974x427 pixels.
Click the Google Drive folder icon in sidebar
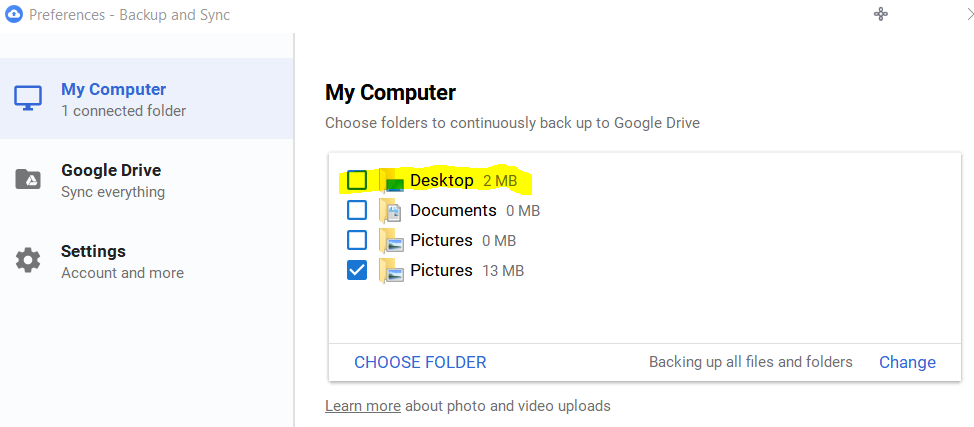pyautogui.click(x=28, y=179)
